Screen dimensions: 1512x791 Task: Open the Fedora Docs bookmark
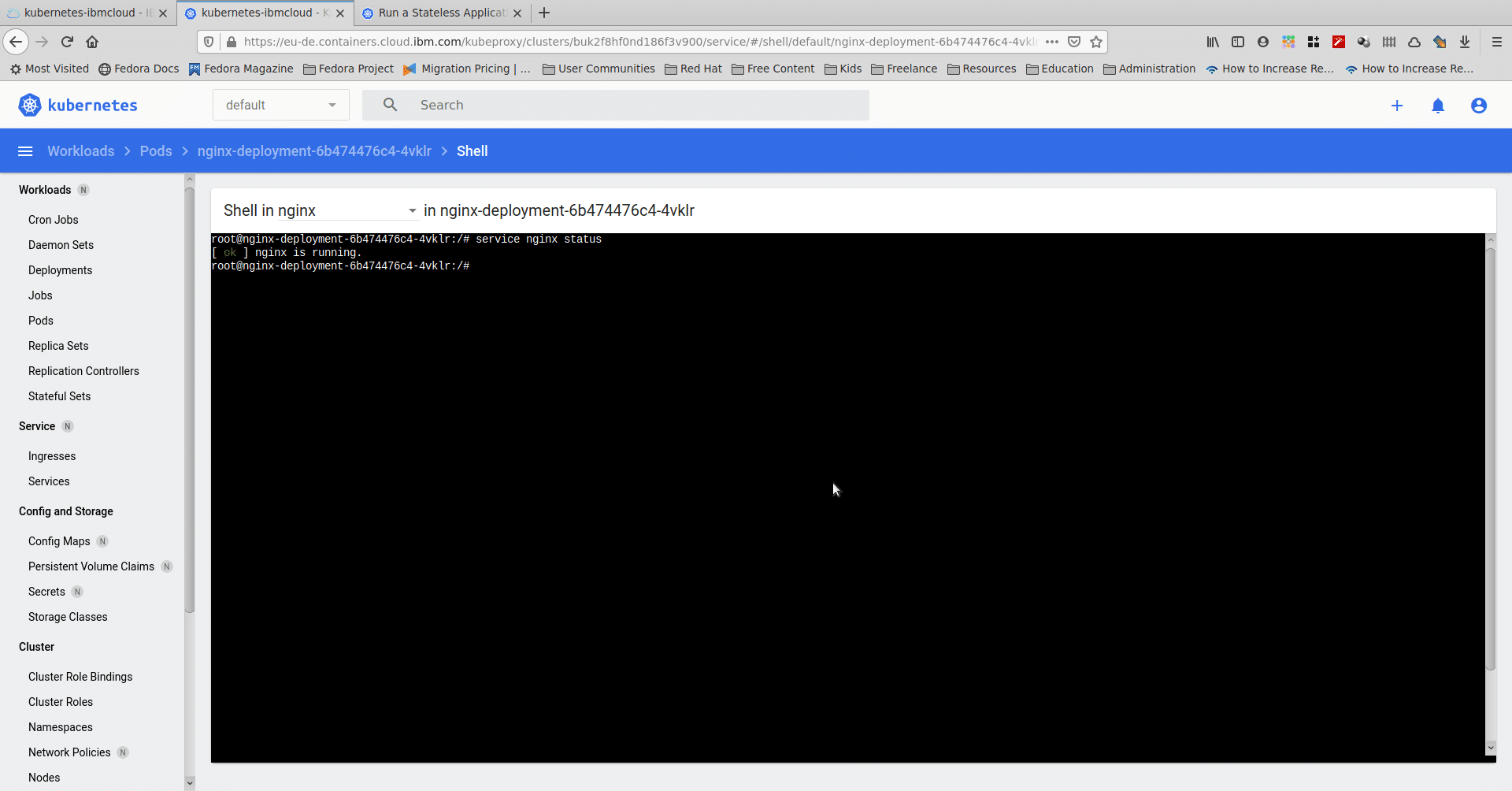coord(139,69)
